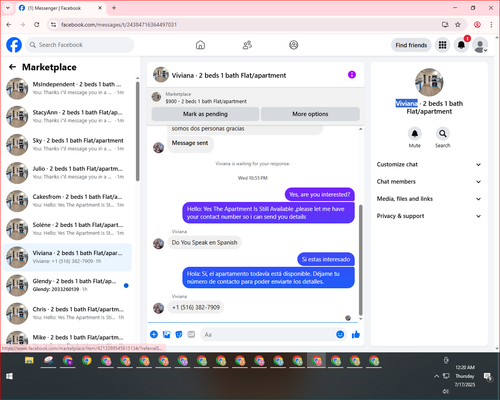This screenshot has width=500, height=400.
Task: Click the 'Do You Speak en Spanish' message
Action: coord(204,242)
